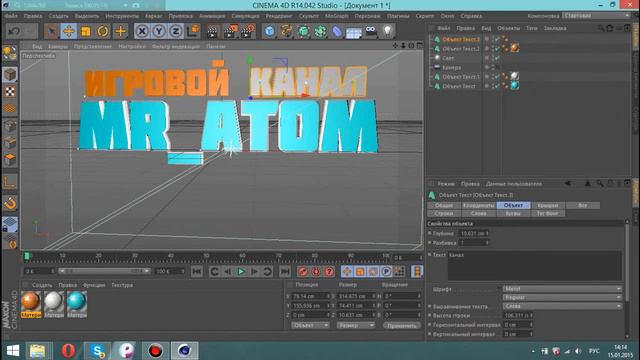The height and width of the screenshot is (360, 640).
Task: Jump to the timeline start
Action: pos(197,271)
